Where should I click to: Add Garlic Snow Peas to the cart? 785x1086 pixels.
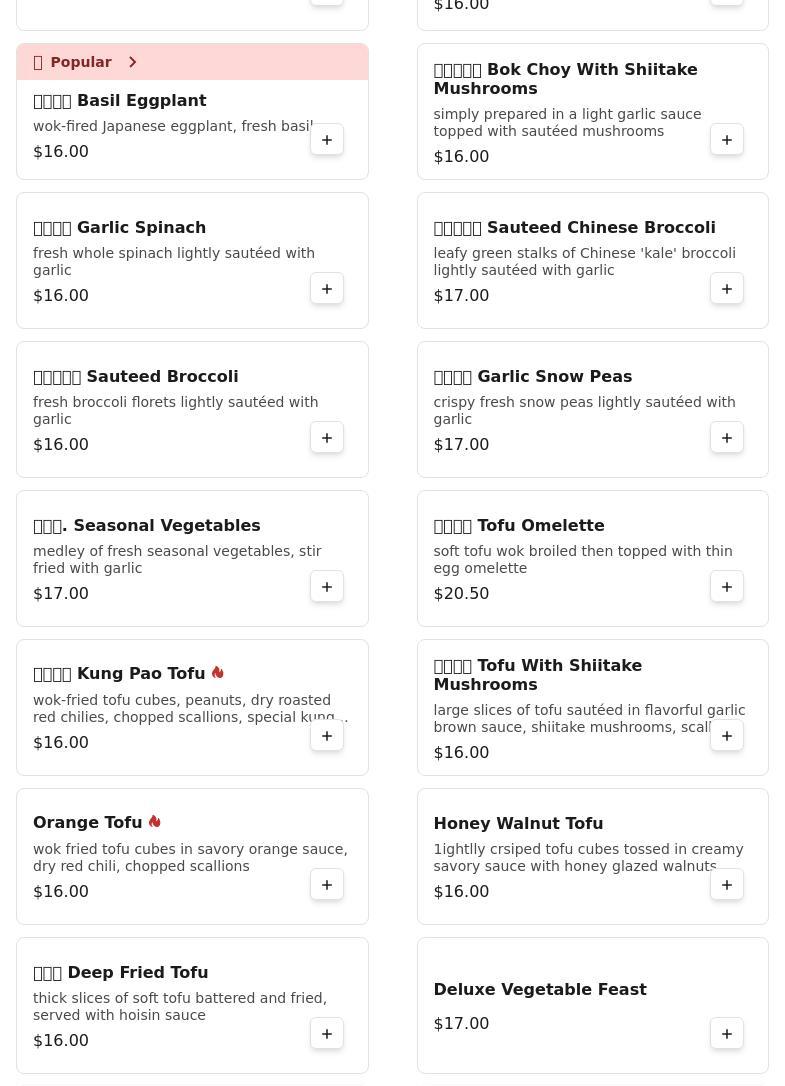click(x=727, y=438)
